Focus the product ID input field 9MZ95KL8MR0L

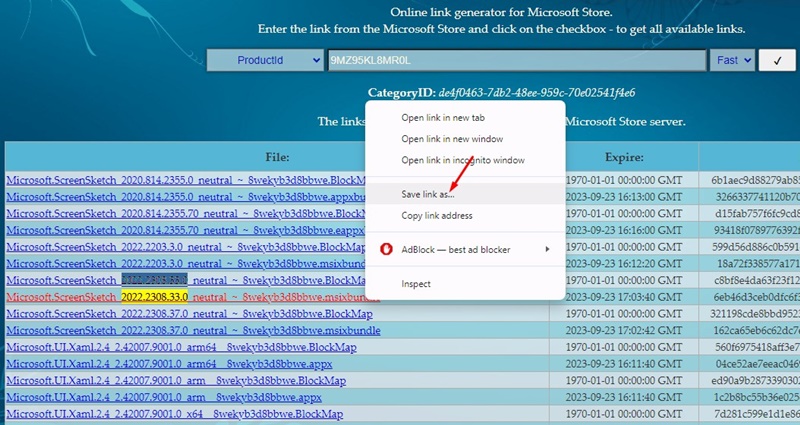[516, 60]
